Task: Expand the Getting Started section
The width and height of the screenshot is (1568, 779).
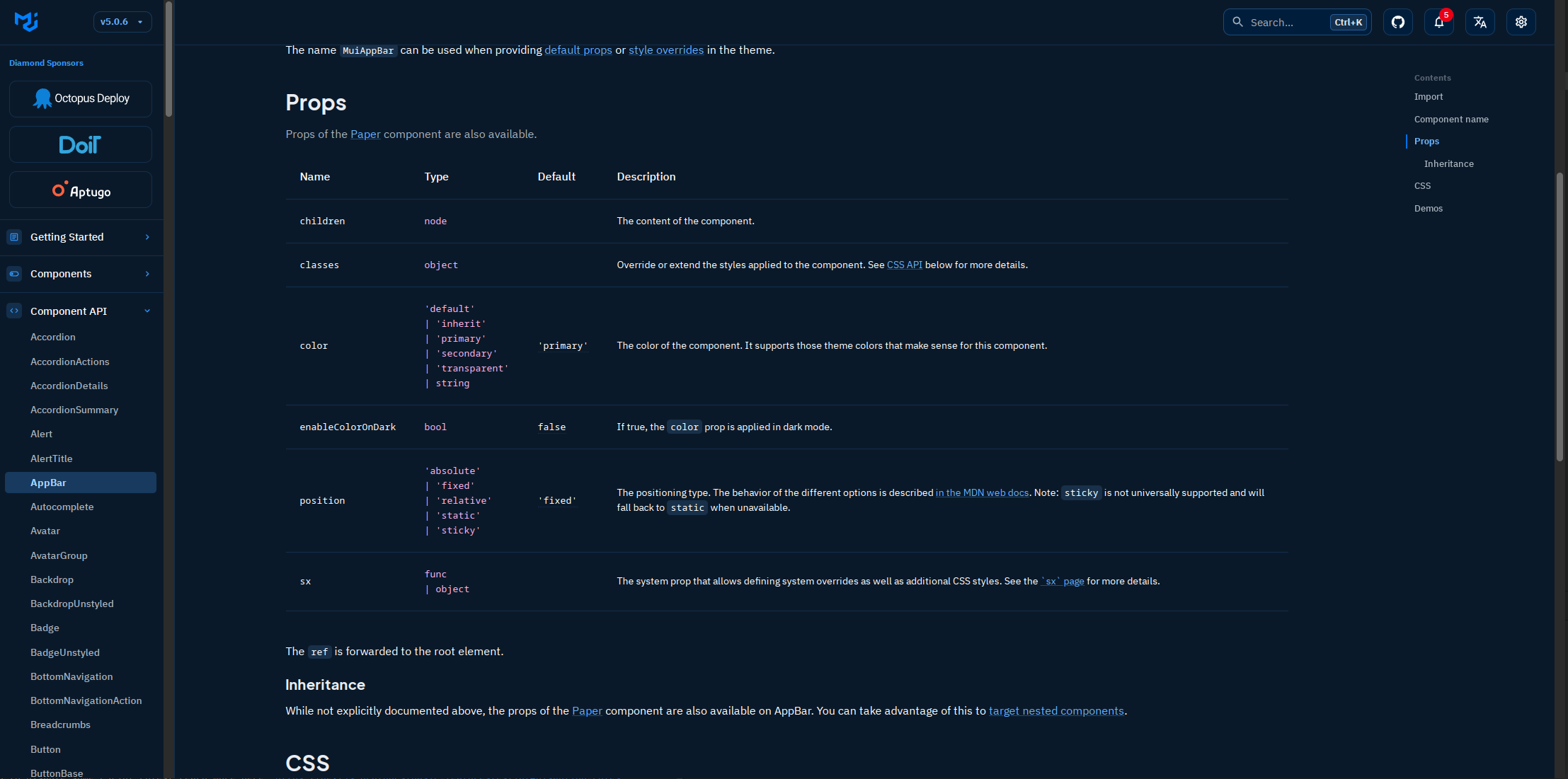Action: pos(147,237)
